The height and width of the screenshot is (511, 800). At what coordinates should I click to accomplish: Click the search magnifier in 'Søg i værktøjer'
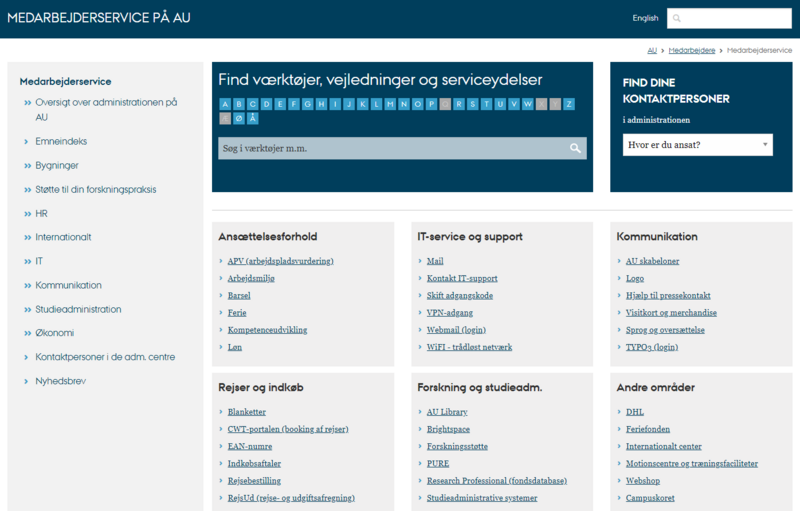tap(575, 148)
